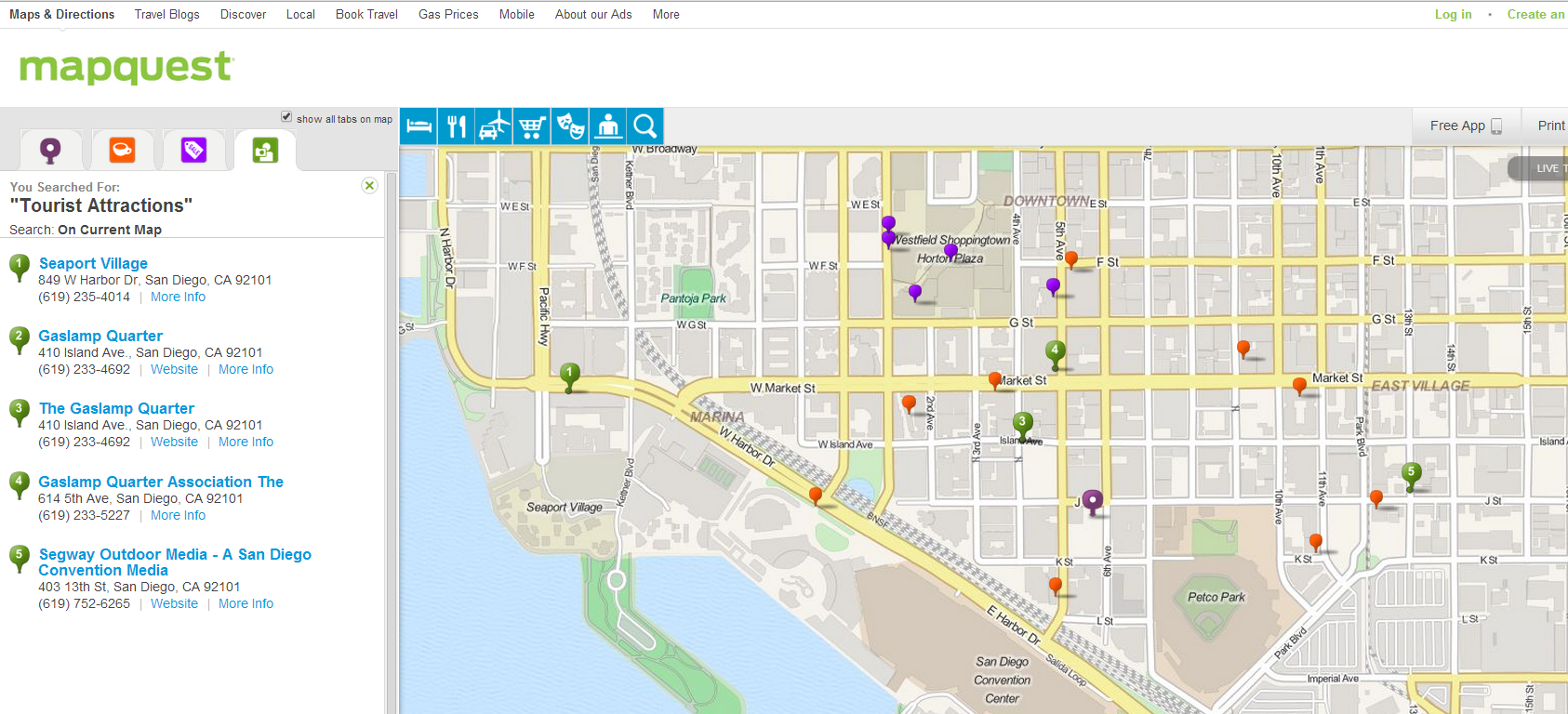The image size is (1568, 714).
Task: Click the Log in link
Action: (x=1453, y=14)
